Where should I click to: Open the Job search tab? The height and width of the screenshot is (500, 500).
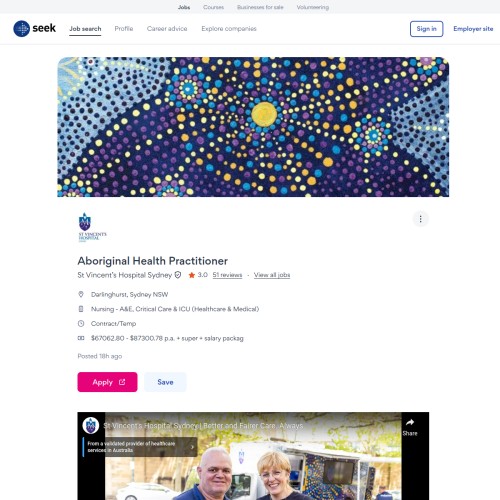coord(85,29)
